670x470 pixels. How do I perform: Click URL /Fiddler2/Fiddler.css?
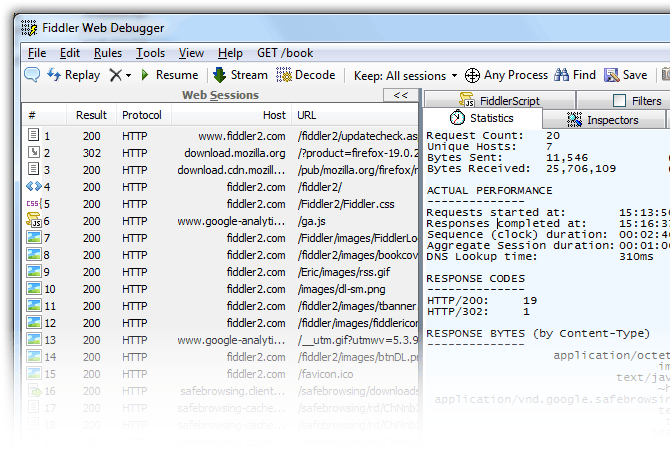click(346, 204)
